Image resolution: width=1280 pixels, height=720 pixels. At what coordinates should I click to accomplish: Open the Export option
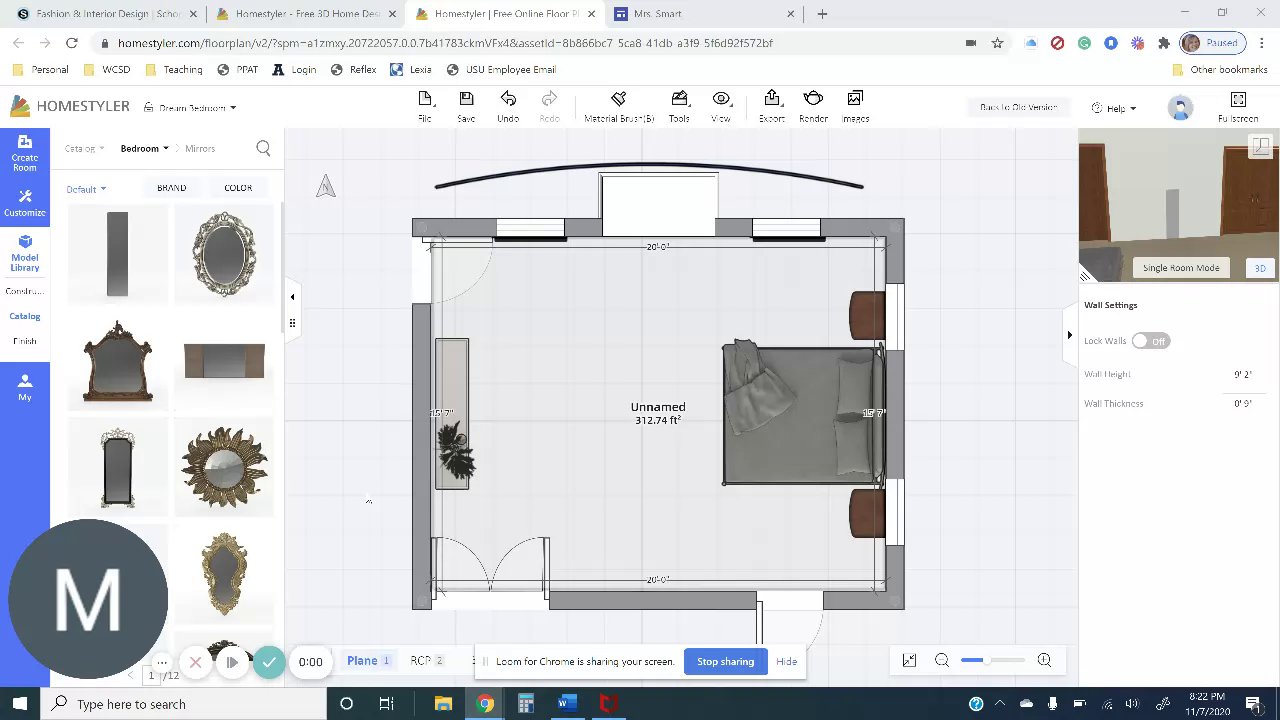tap(772, 106)
